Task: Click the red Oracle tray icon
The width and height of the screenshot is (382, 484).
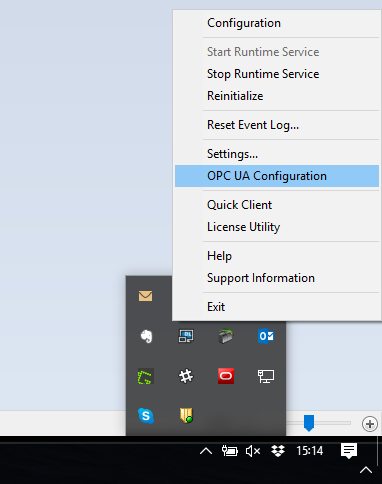Action: tap(226, 376)
